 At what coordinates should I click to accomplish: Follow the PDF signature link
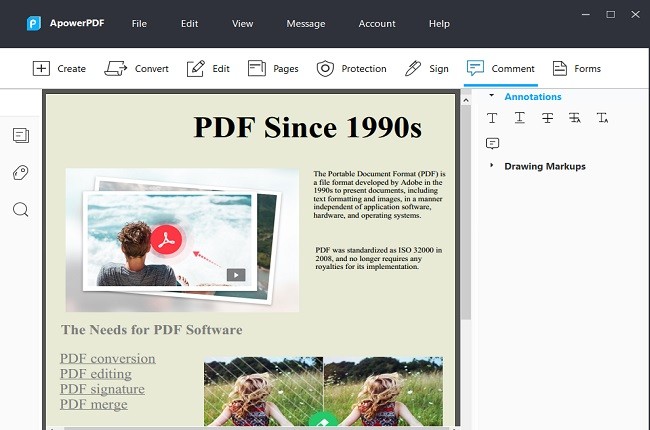[102, 389]
